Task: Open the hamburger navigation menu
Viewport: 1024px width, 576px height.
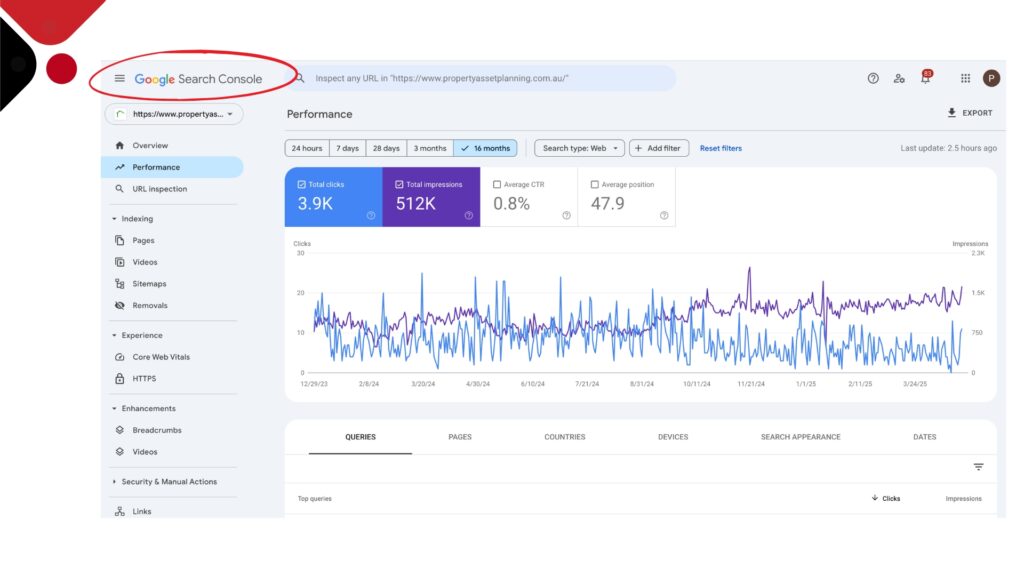Action: click(120, 78)
